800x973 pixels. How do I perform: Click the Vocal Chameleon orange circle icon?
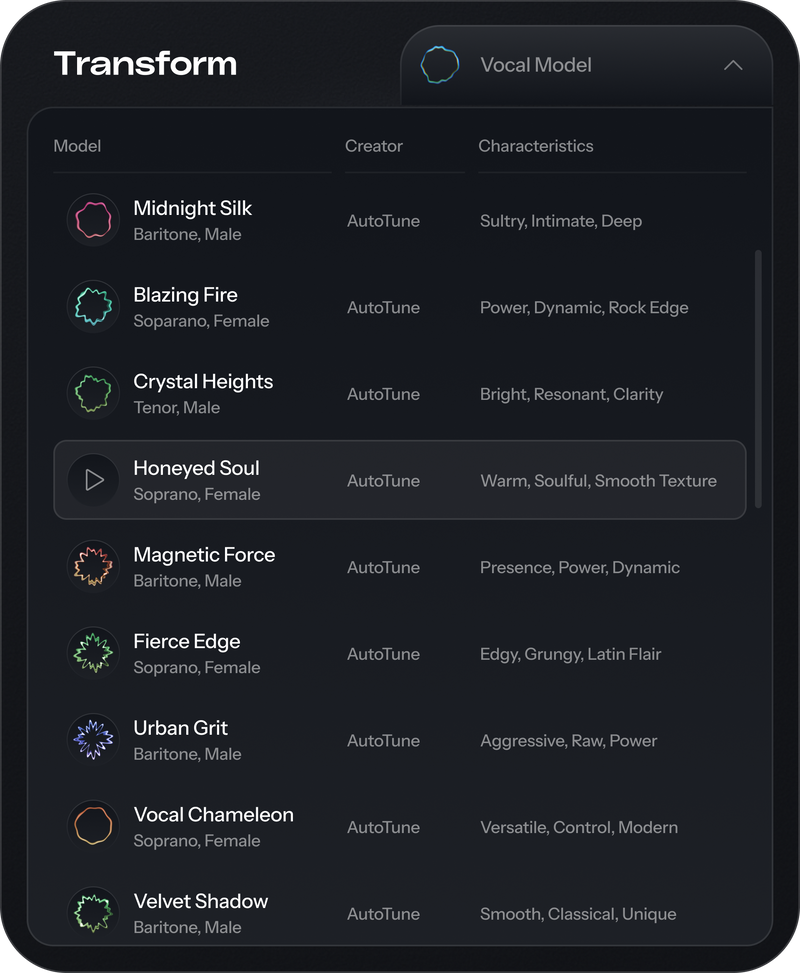click(x=93, y=827)
